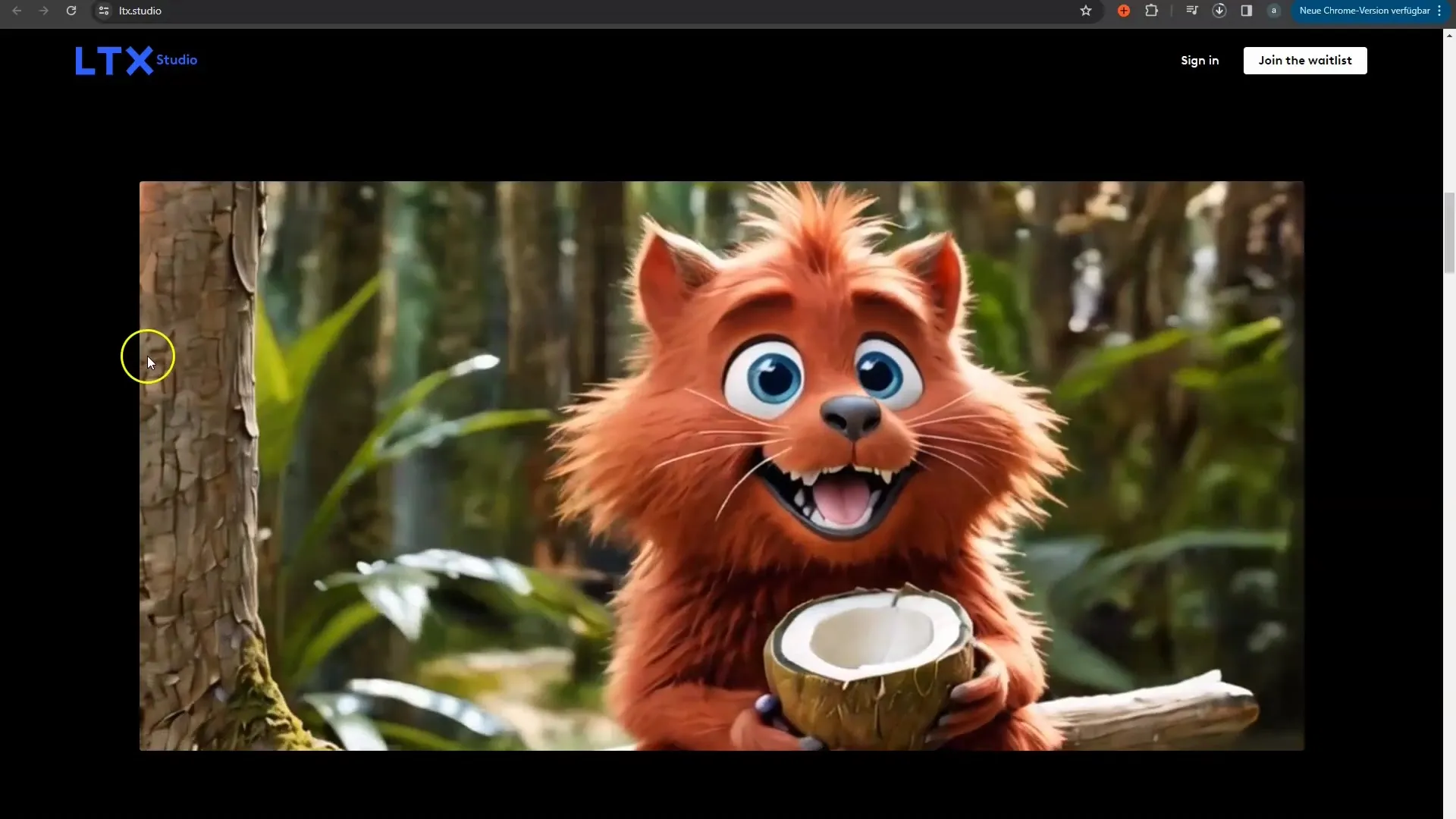The height and width of the screenshot is (819, 1456).
Task: Click the browser tab manager icon
Action: point(1191,10)
